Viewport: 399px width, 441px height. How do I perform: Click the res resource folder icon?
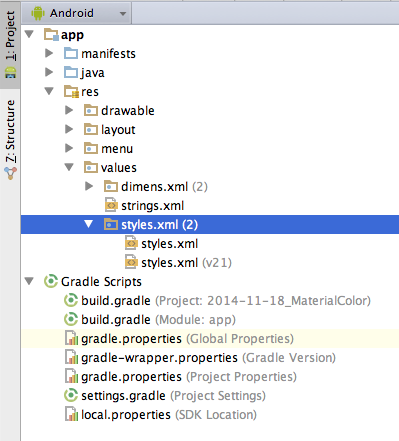(71, 92)
